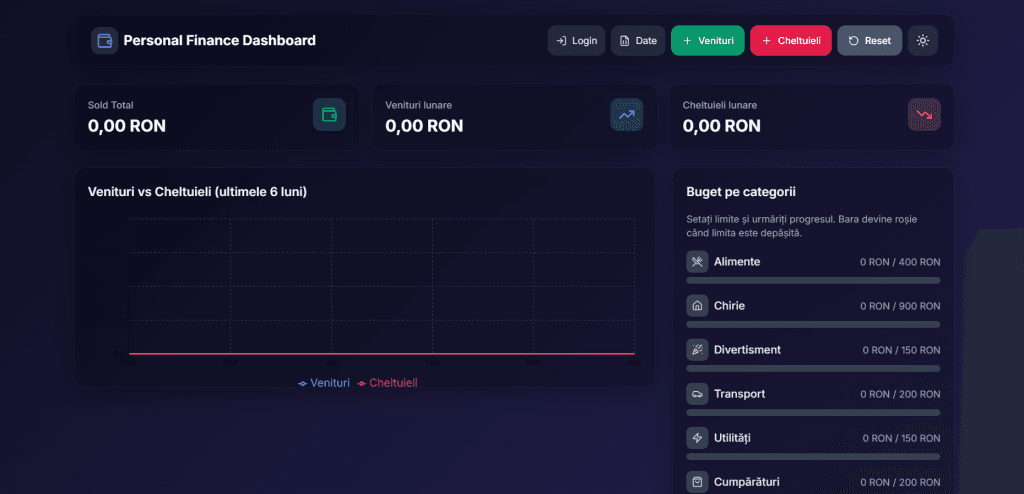Click the wallet logo icon beside the dashboard title
Image resolution: width=1024 pixels, height=494 pixels.
pyautogui.click(x=104, y=41)
